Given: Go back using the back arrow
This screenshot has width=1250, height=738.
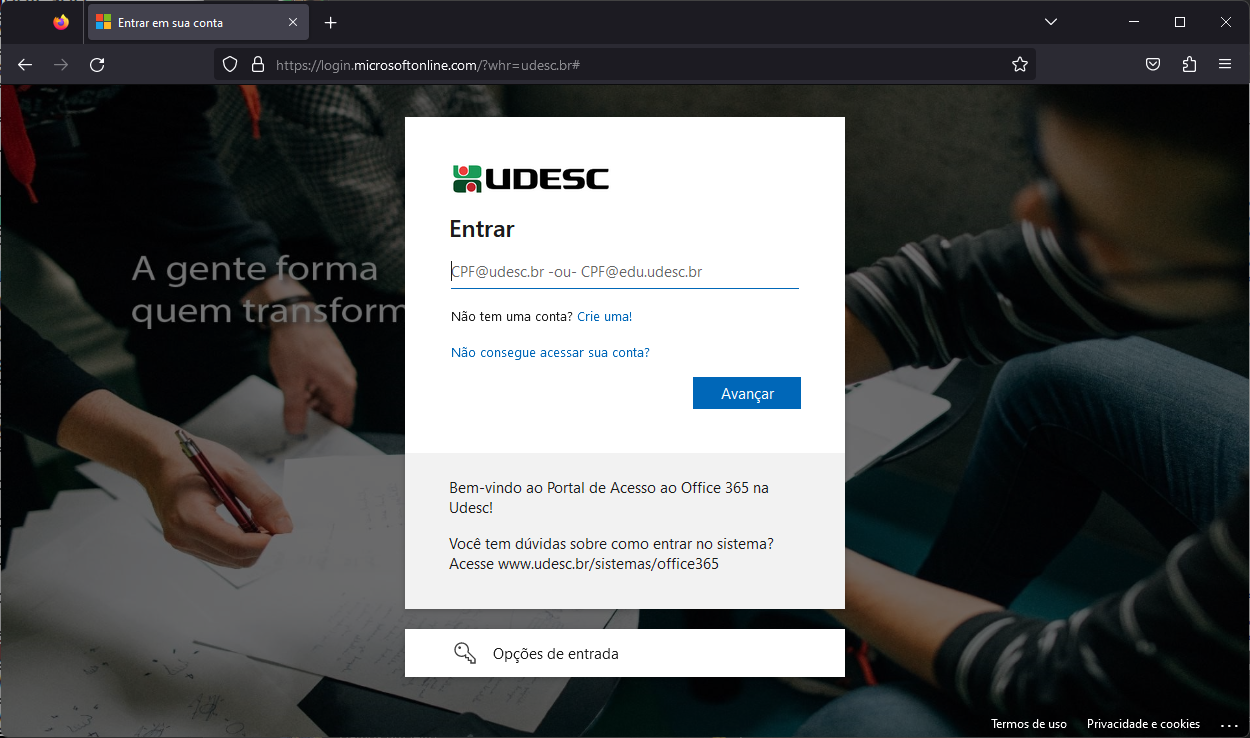Looking at the screenshot, I should 25,64.
